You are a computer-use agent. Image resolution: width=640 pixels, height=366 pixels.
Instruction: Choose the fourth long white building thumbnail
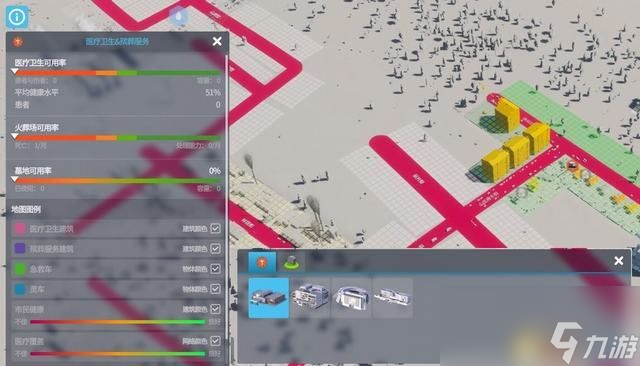click(393, 298)
